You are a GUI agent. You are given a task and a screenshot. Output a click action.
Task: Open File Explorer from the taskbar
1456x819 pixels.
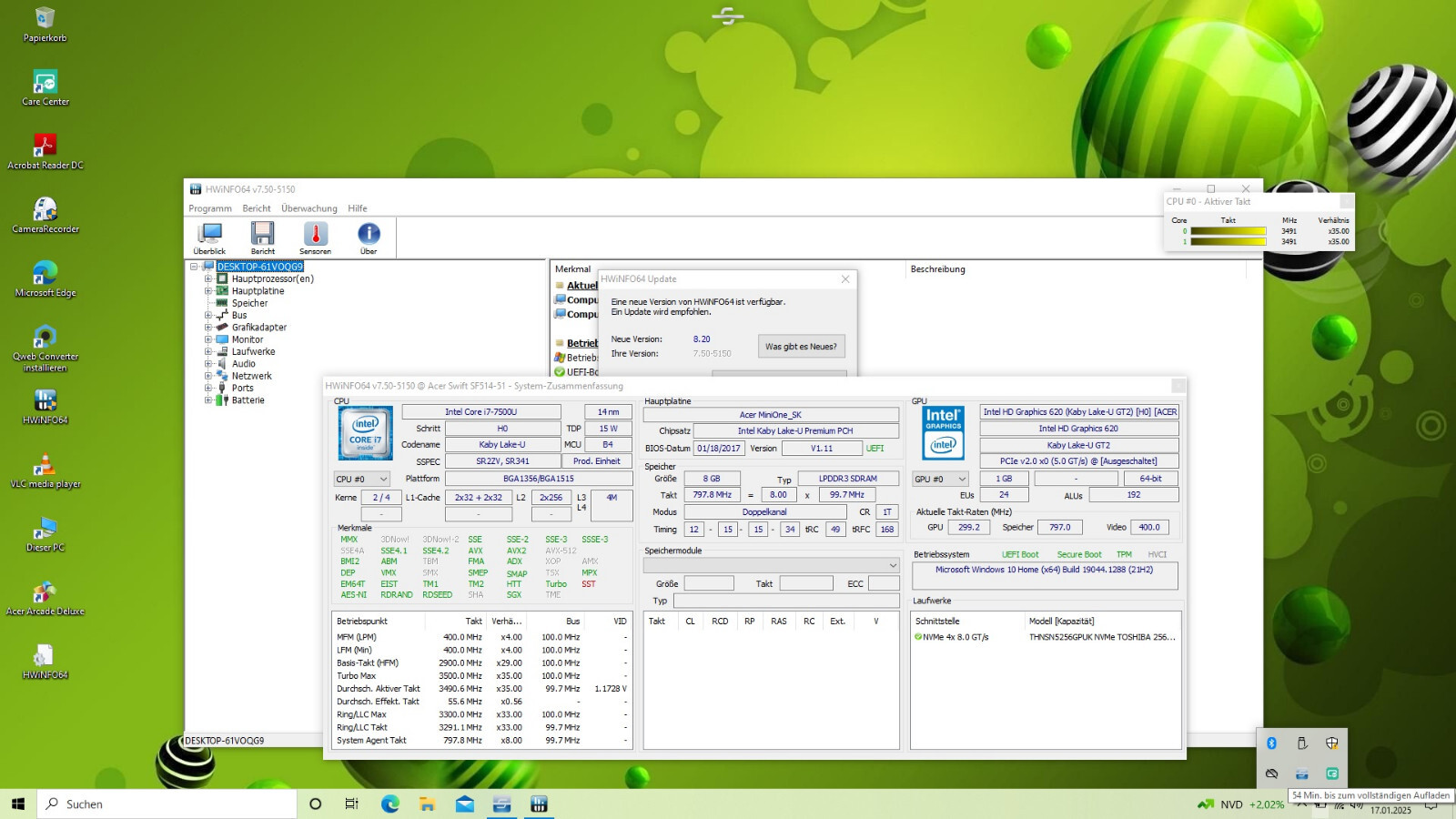(427, 804)
